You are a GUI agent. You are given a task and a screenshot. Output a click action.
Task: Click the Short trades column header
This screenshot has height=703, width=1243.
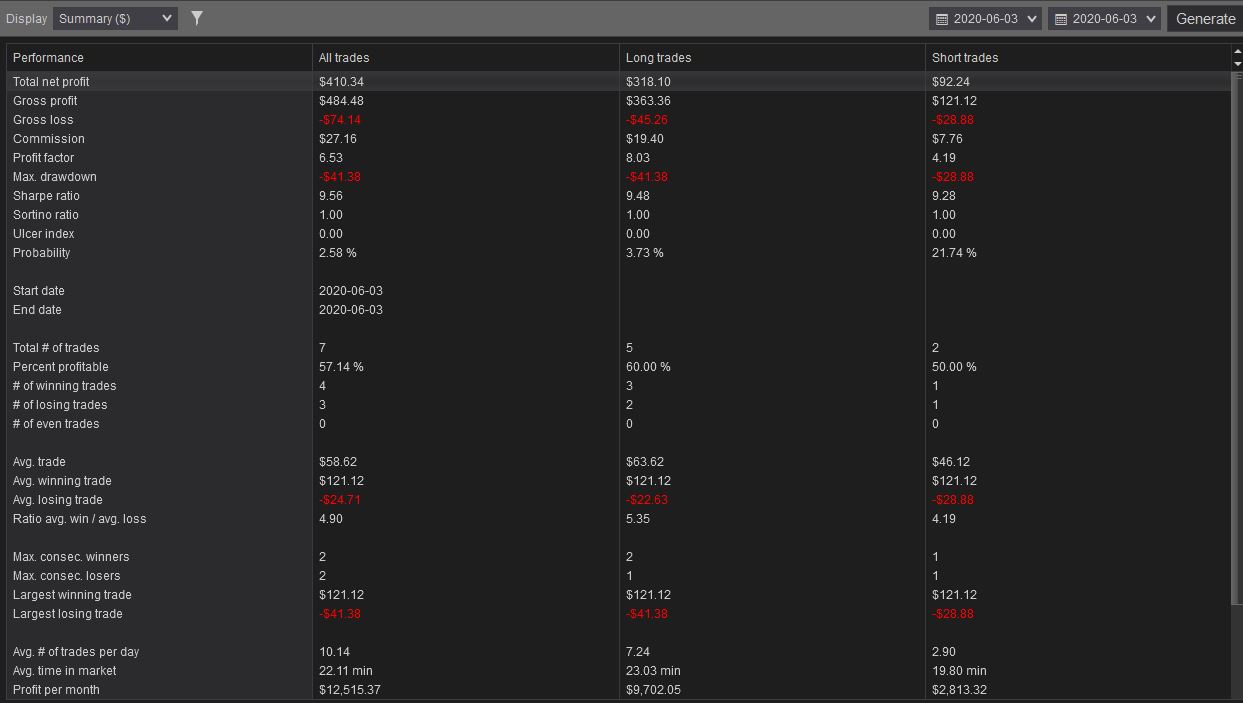[1078, 58]
